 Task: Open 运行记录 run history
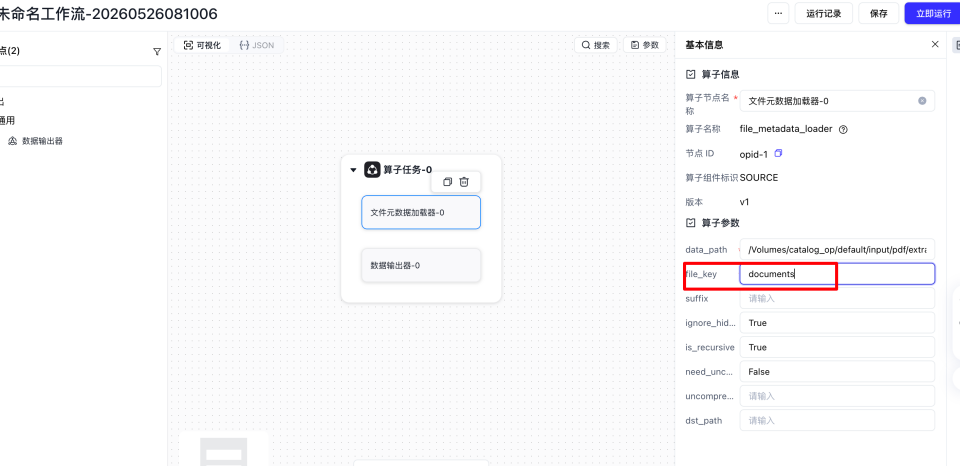coord(823,13)
